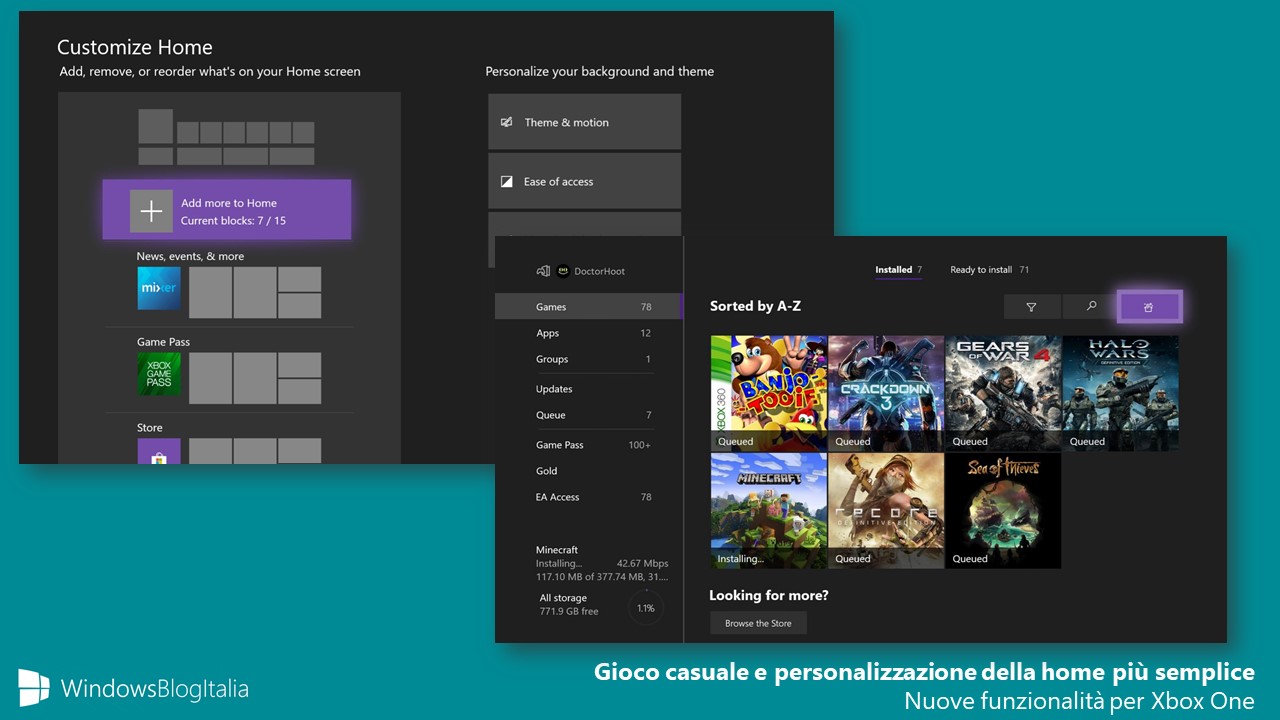Click the All storage 771.9 GB free text
The width and height of the screenshot is (1280, 720).
pyautogui.click(x=569, y=604)
